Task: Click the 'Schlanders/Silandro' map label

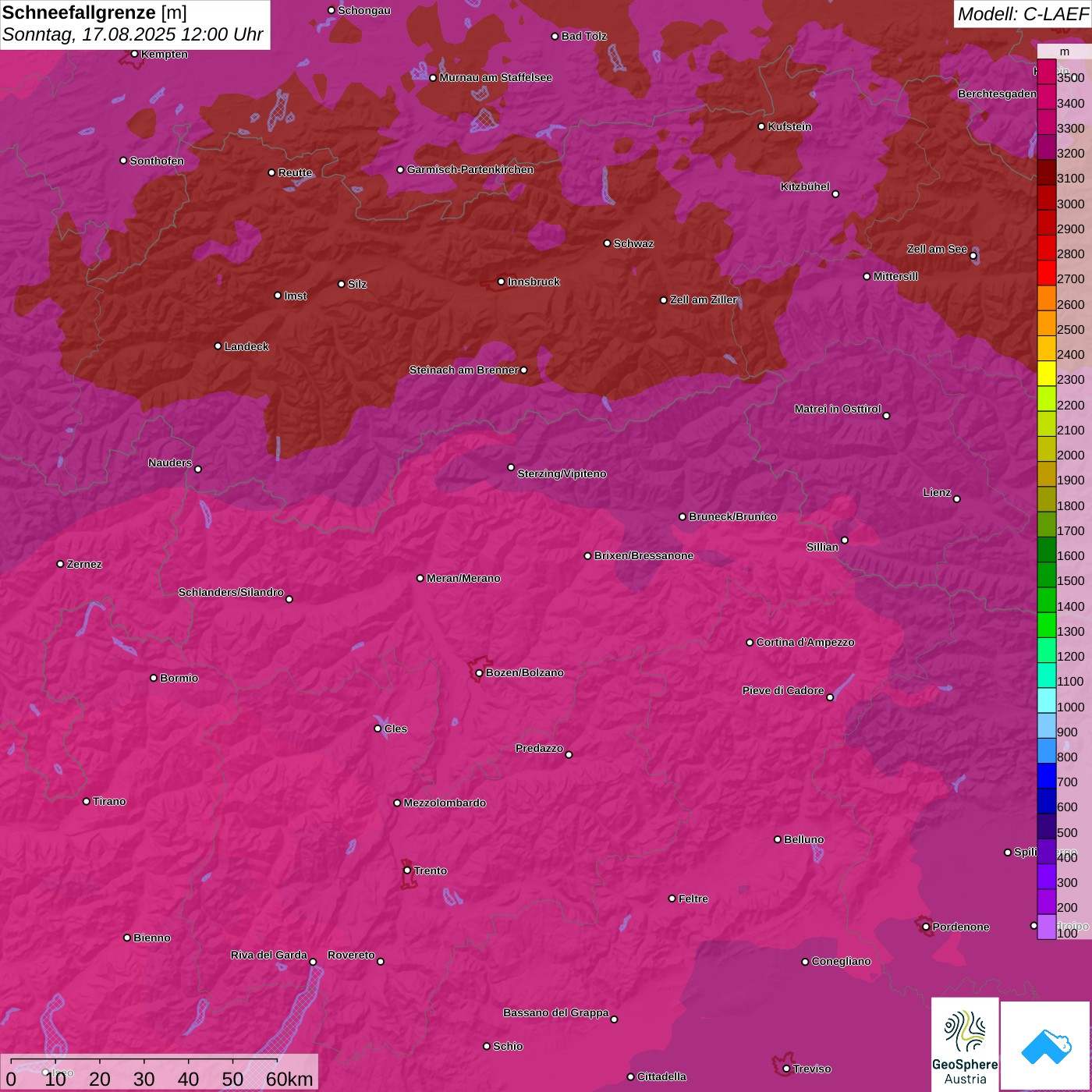Action: pos(231,592)
